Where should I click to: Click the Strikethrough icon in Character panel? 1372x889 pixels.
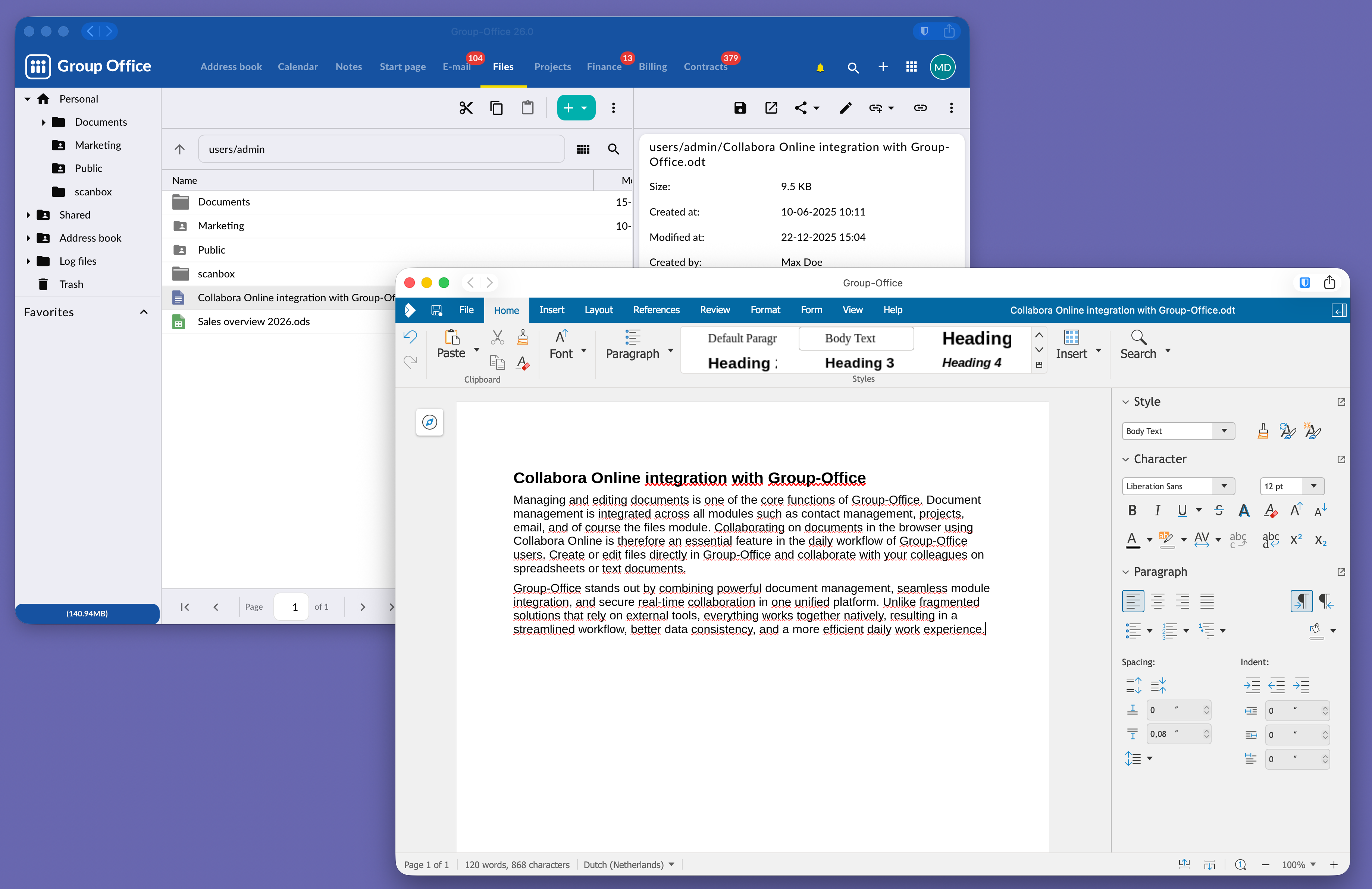tap(1219, 510)
